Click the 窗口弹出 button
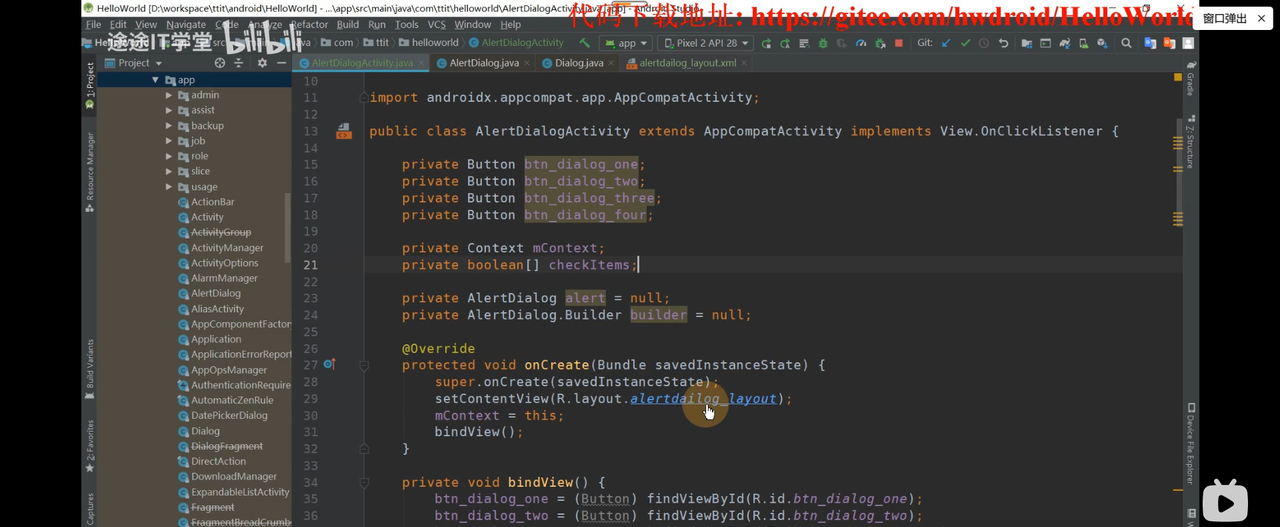Image resolution: width=1280 pixels, height=527 pixels. (x=1224, y=18)
